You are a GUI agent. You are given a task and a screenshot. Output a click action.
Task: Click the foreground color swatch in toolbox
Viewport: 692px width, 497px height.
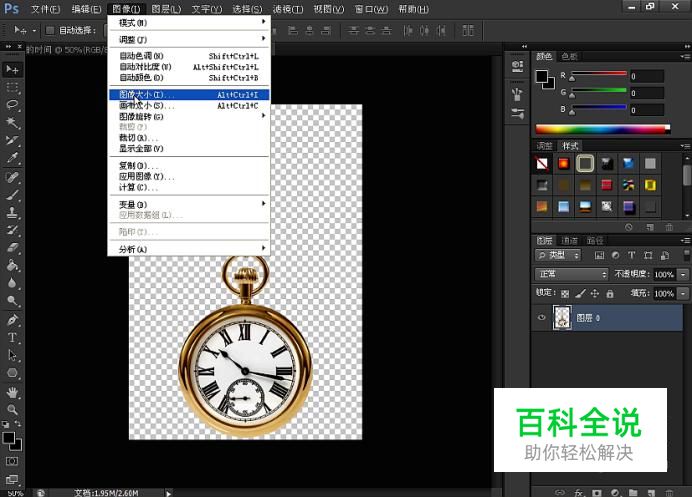coord(8,437)
